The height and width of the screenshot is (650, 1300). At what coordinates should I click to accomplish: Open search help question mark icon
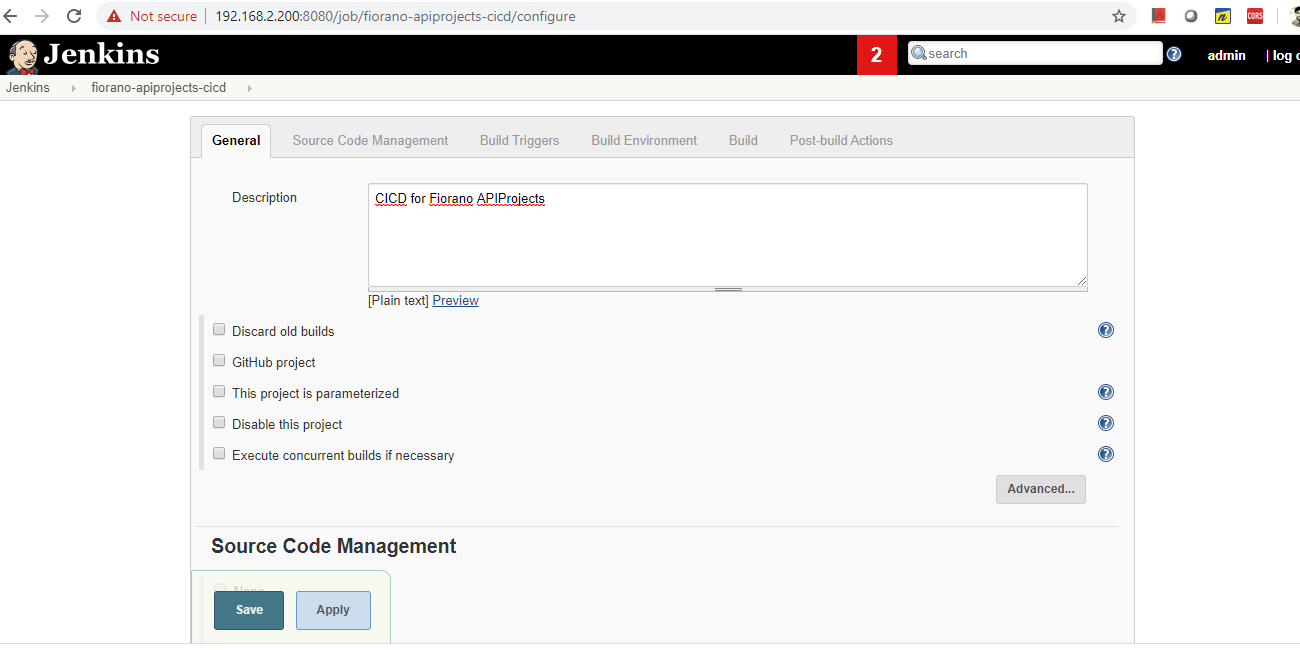[1174, 54]
